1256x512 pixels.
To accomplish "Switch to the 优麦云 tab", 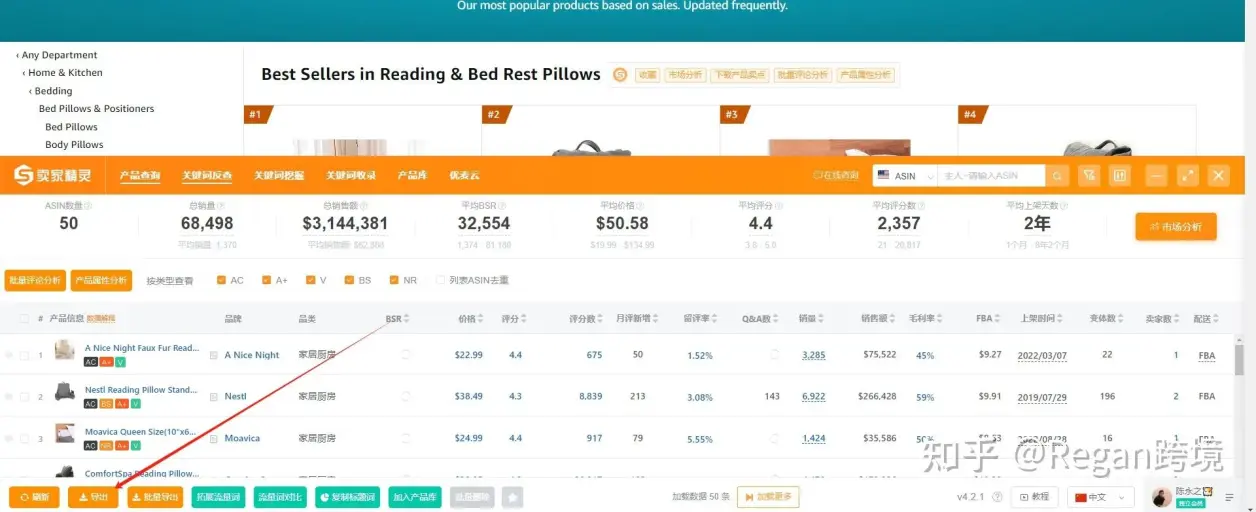I will 464,176.
